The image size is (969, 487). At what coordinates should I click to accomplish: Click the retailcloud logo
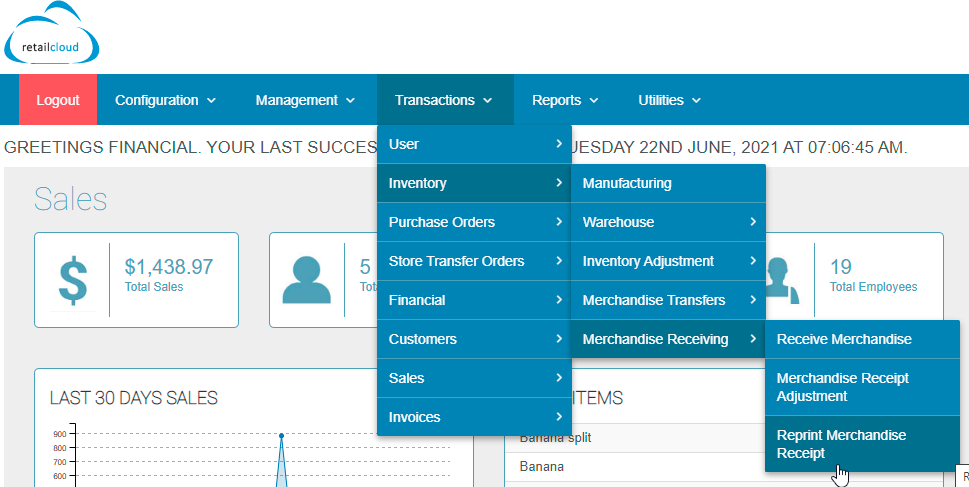(54, 37)
